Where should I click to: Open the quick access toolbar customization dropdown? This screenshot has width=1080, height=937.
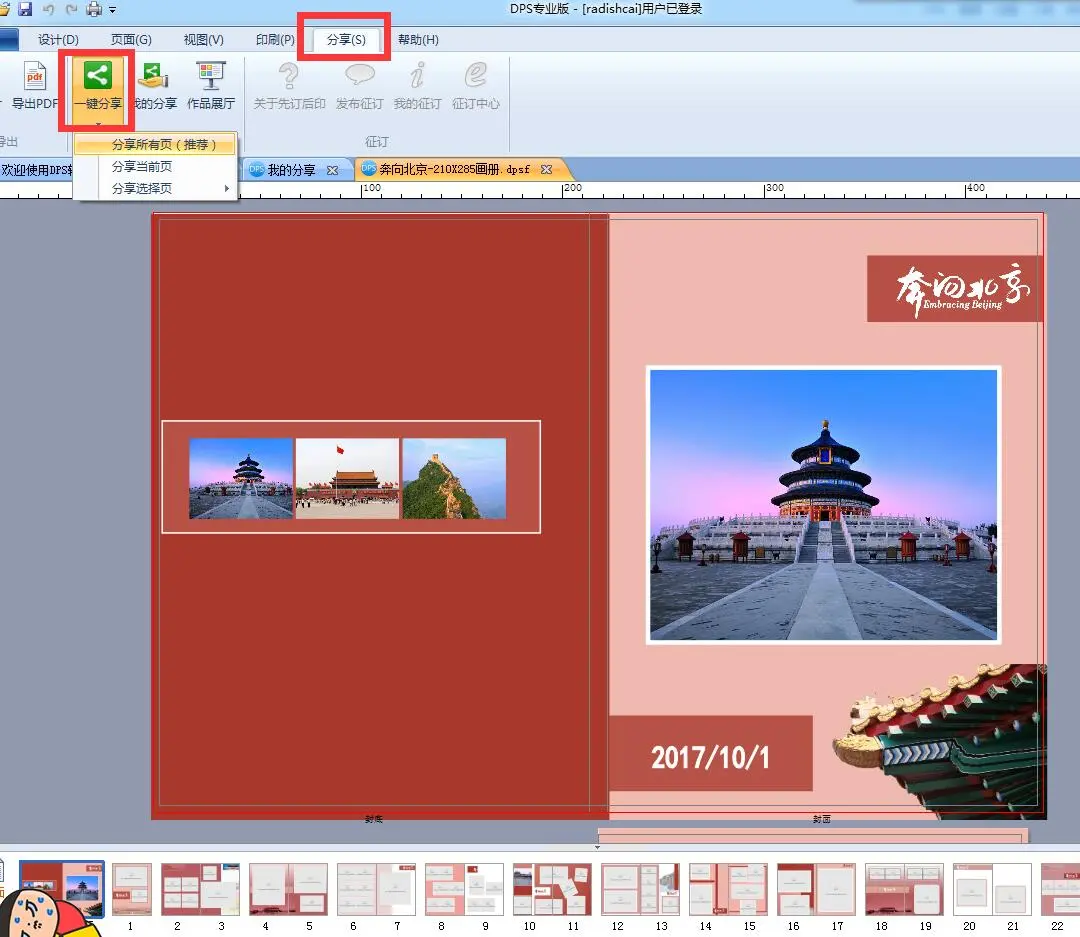click(111, 8)
